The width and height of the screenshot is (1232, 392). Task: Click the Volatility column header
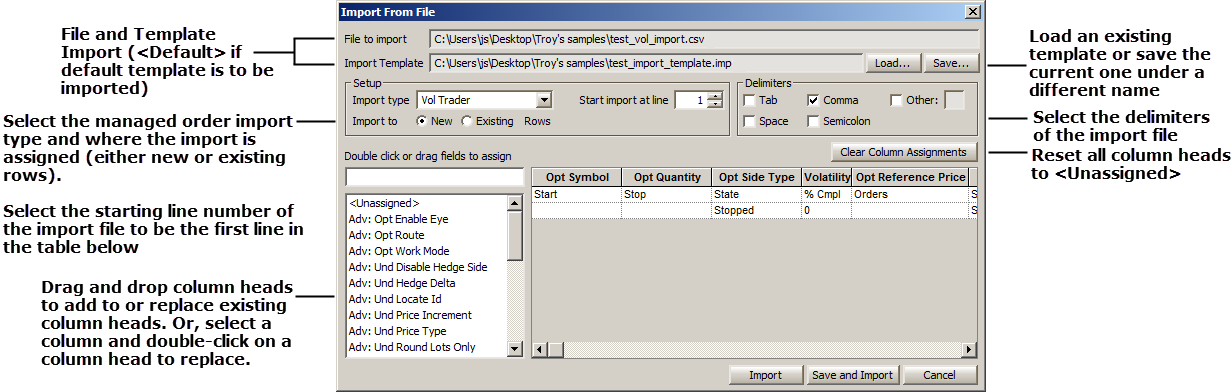(826, 177)
